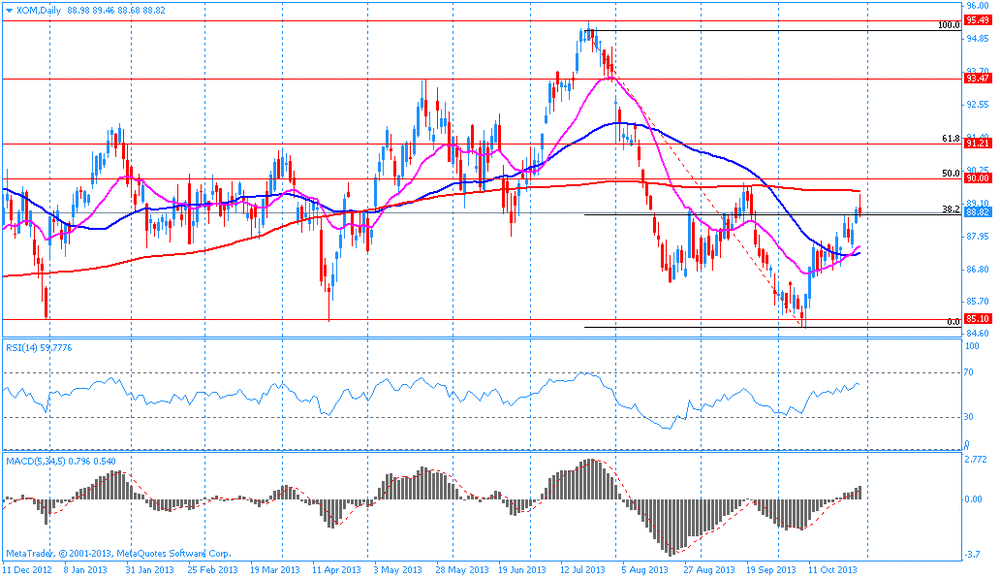The image size is (1000, 578).
Task: Select the red 85.10 price level tag
Action: pyautogui.click(x=978, y=319)
